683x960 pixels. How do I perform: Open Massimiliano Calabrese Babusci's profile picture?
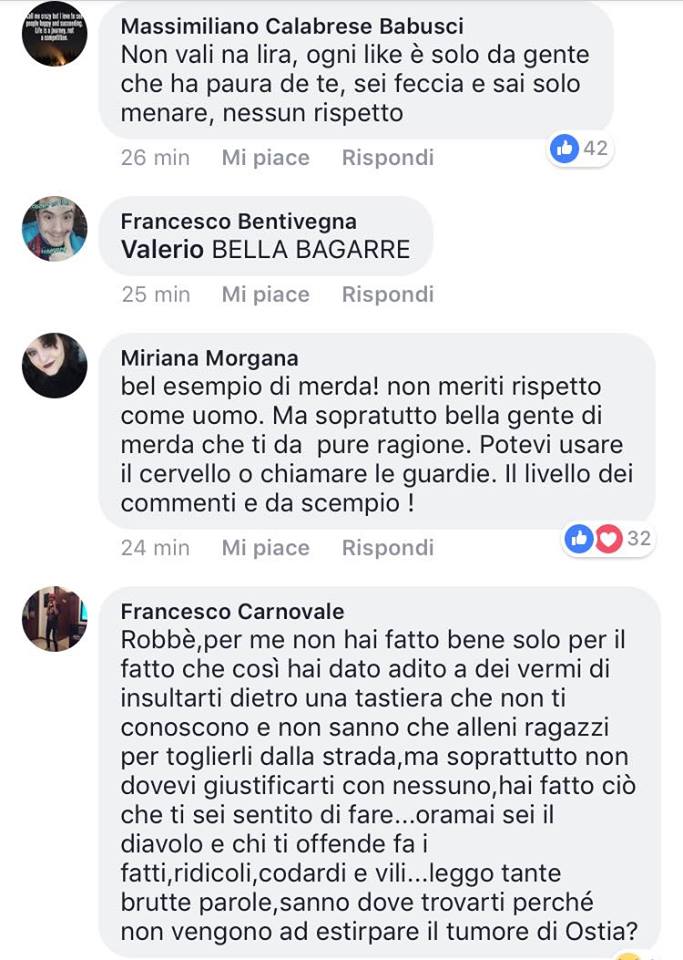[54, 33]
